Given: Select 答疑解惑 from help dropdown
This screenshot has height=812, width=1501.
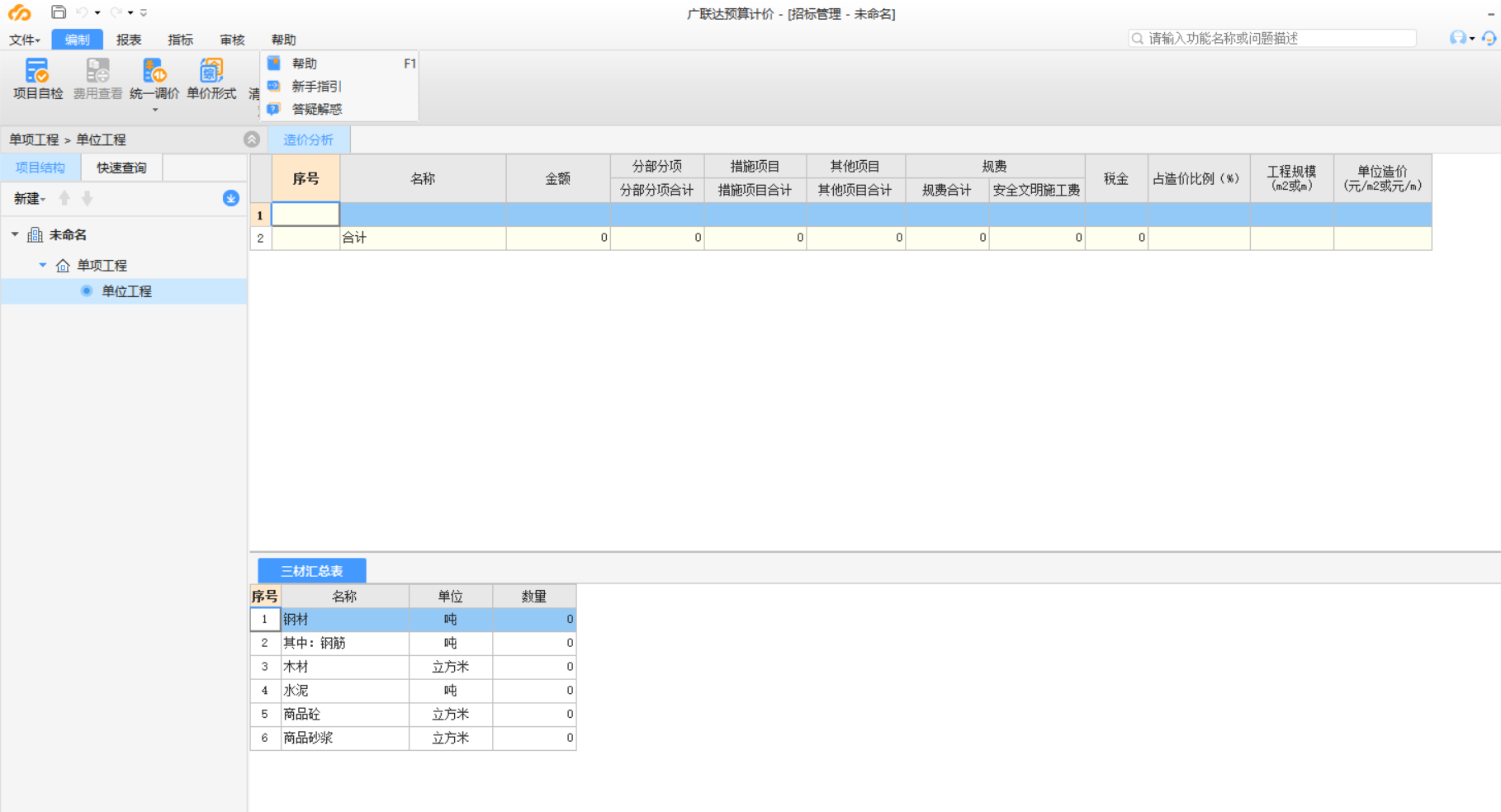Looking at the screenshot, I should click(339, 109).
